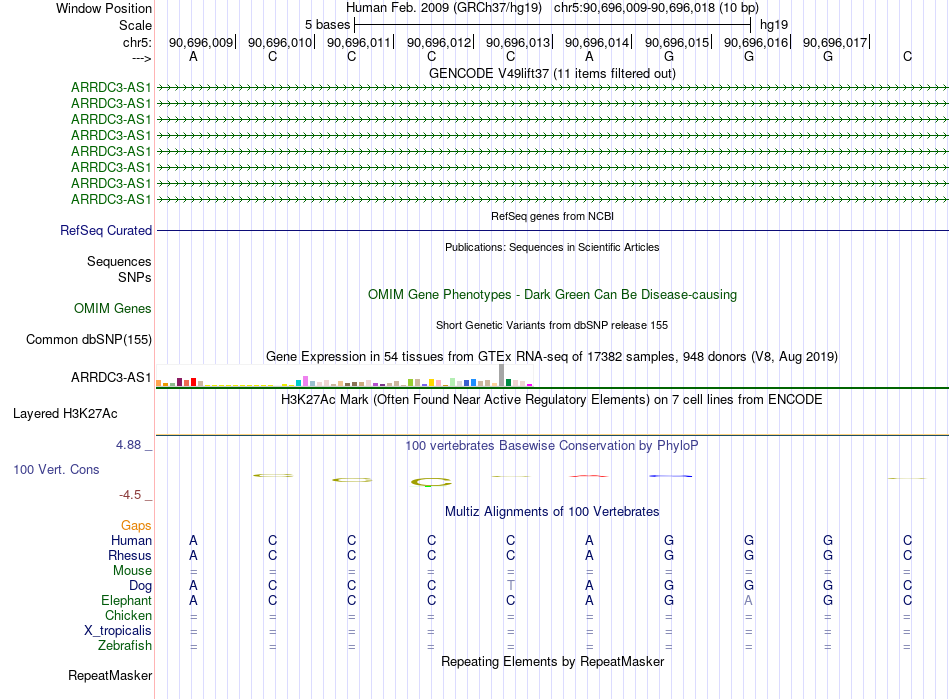This screenshot has width=950, height=699.
Task: Click the orange Gaps row label
Action: click(136, 526)
